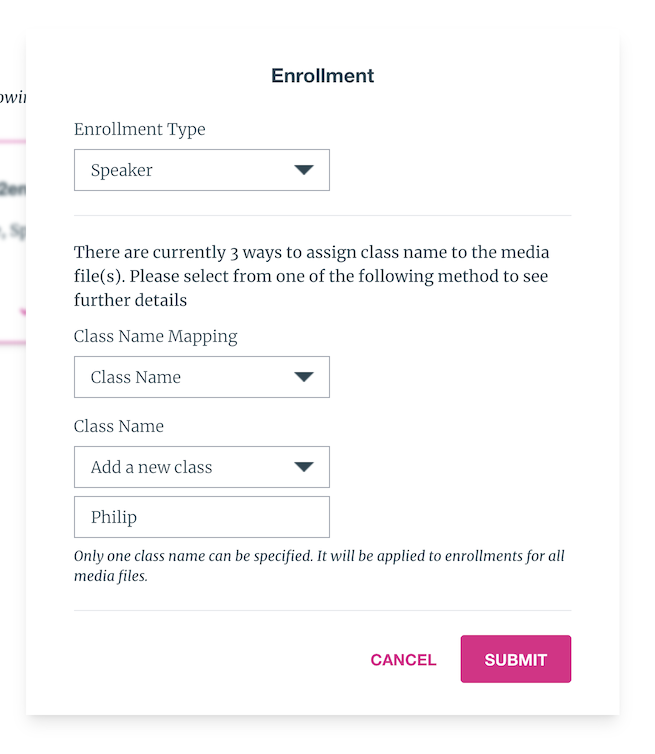655x754 pixels.
Task: Click the arrow next to Add a new class
Action: [x=304, y=467]
